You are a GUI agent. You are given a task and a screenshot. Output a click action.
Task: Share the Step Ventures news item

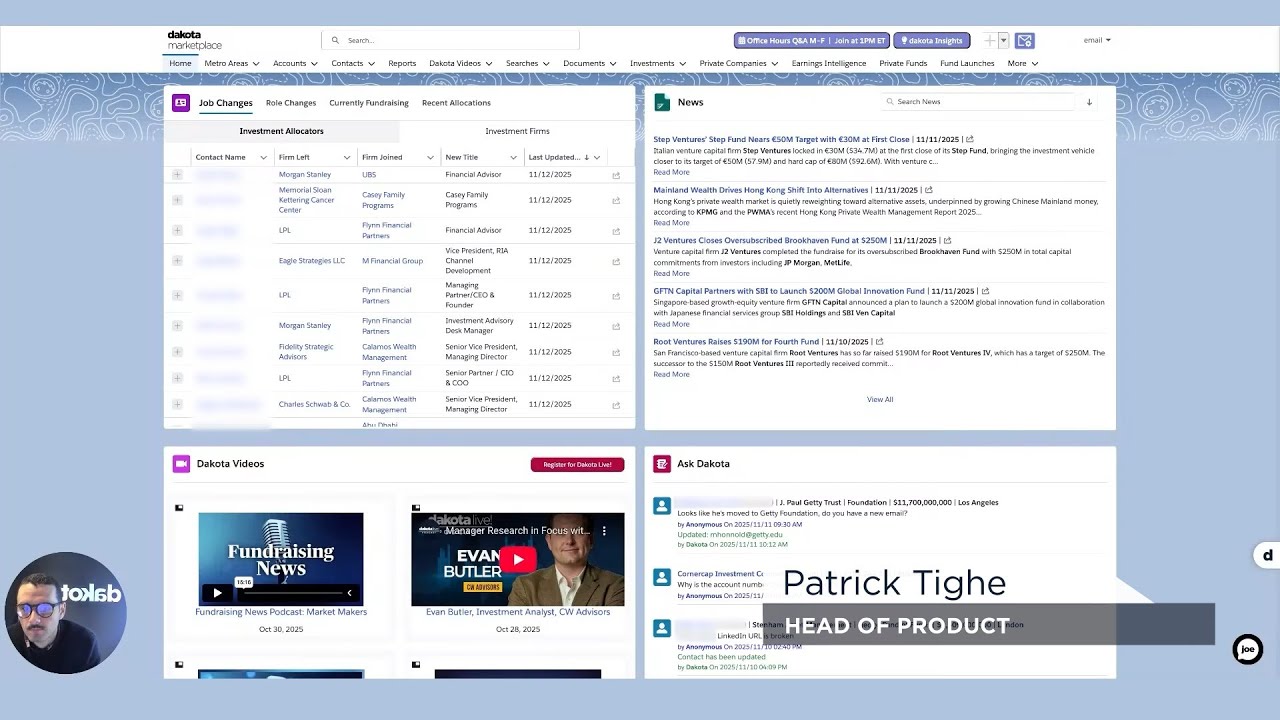click(969, 139)
